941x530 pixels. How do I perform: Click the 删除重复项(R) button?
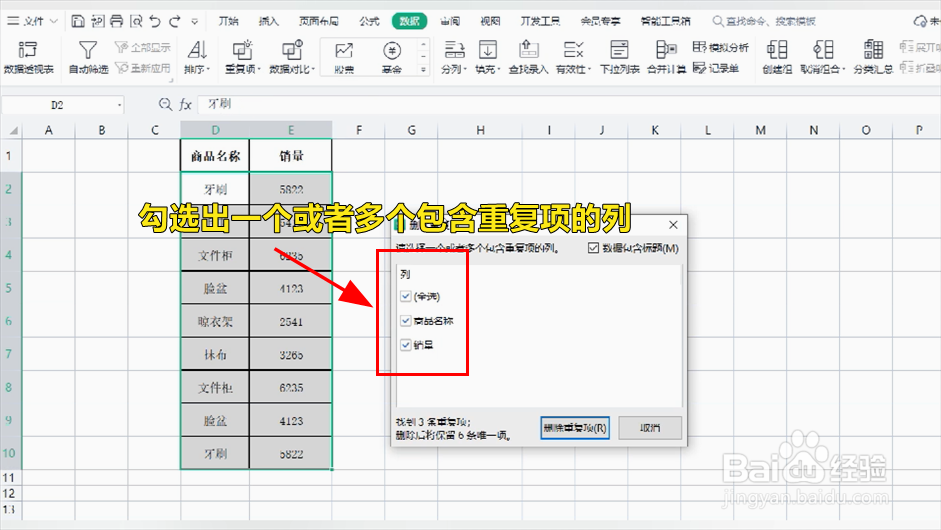click(x=575, y=428)
